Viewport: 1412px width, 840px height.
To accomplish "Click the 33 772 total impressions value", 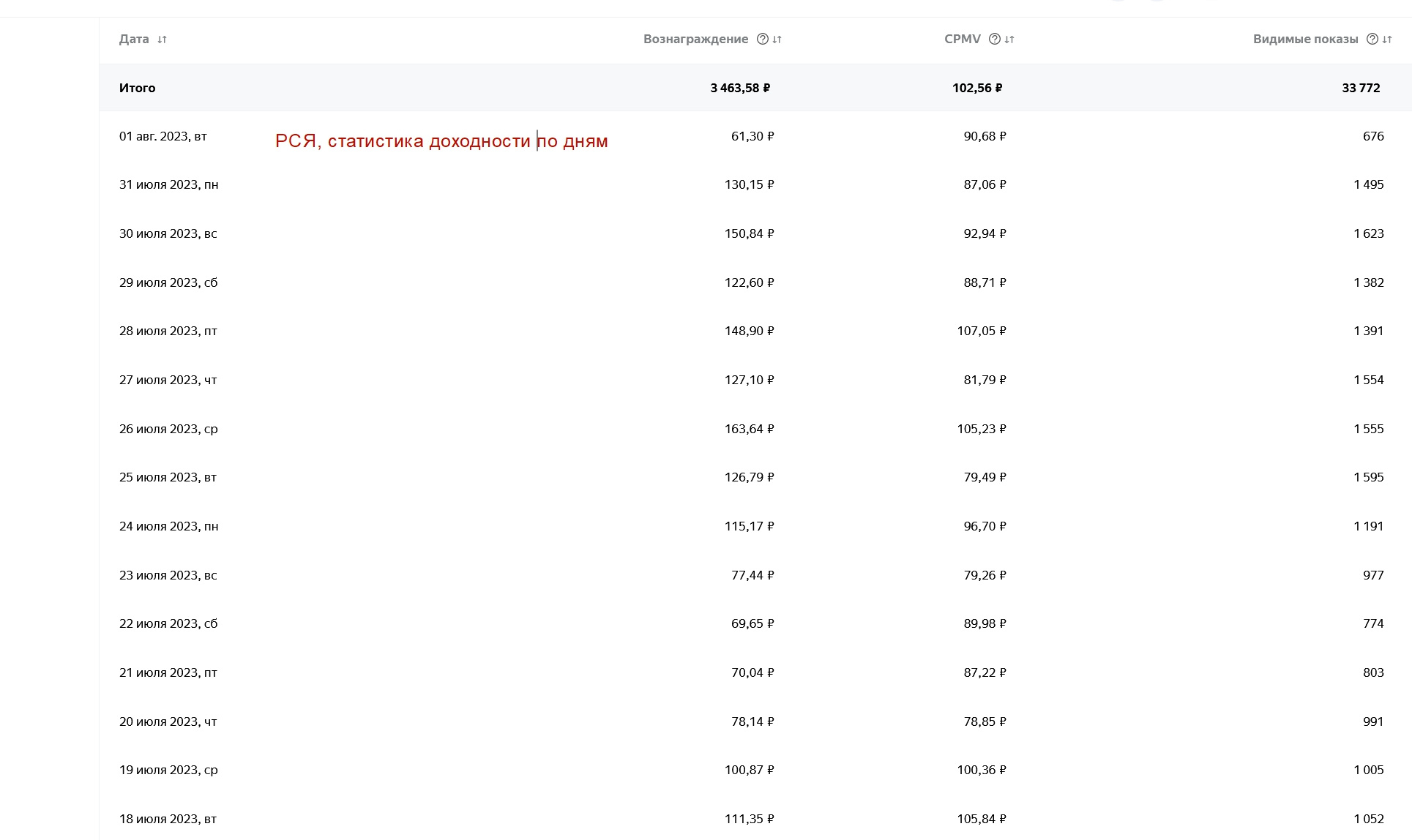I will point(1361,88).
